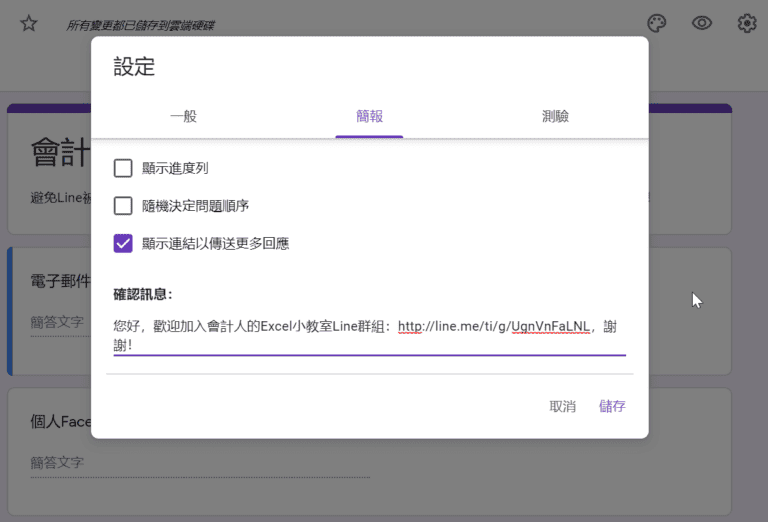Open the color palette theme icon
This screenshot has width=768, height=522.
(x=656, y=23)
